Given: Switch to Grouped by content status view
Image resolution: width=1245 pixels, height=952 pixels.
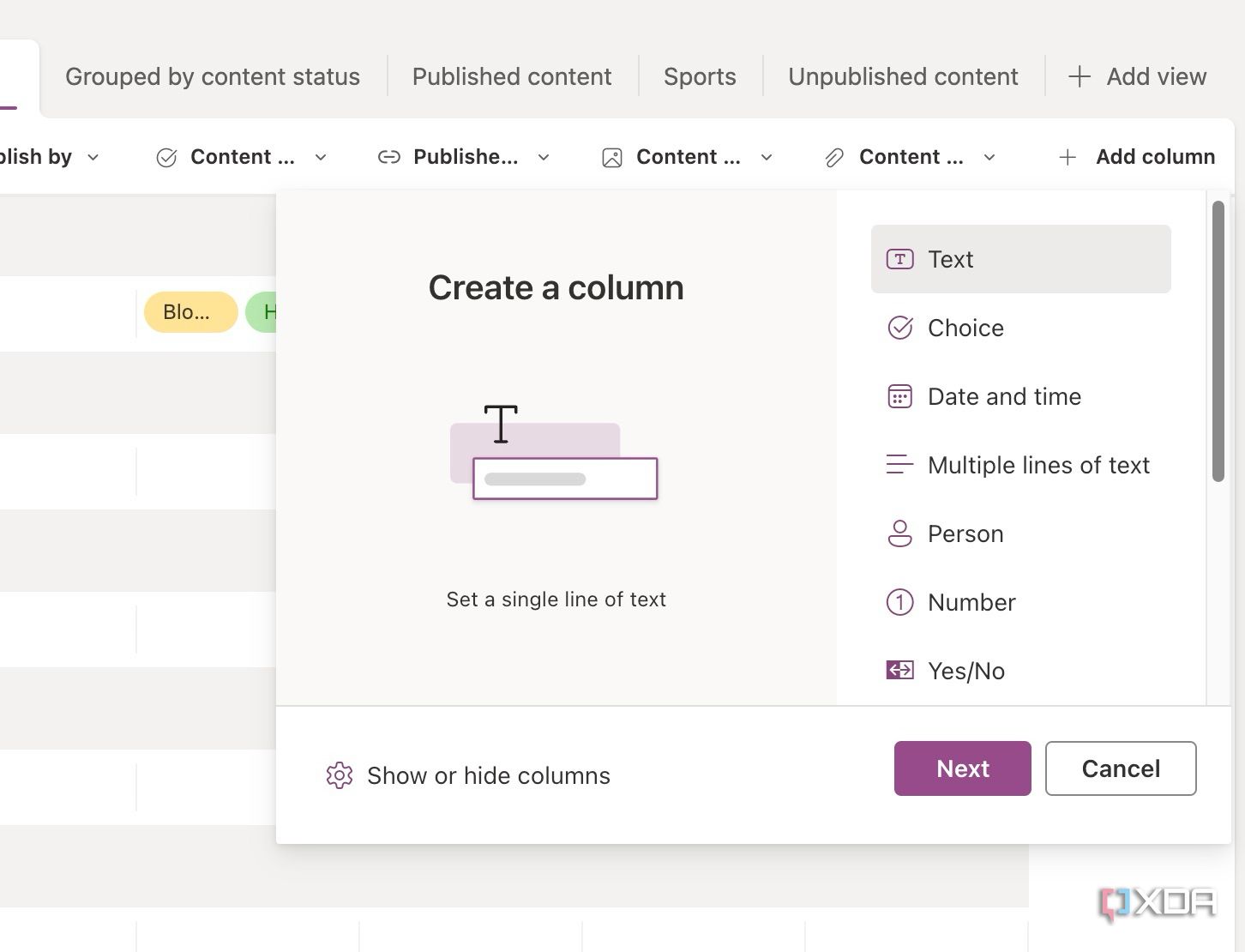Looking at the screenshot, I should point(212,76).
